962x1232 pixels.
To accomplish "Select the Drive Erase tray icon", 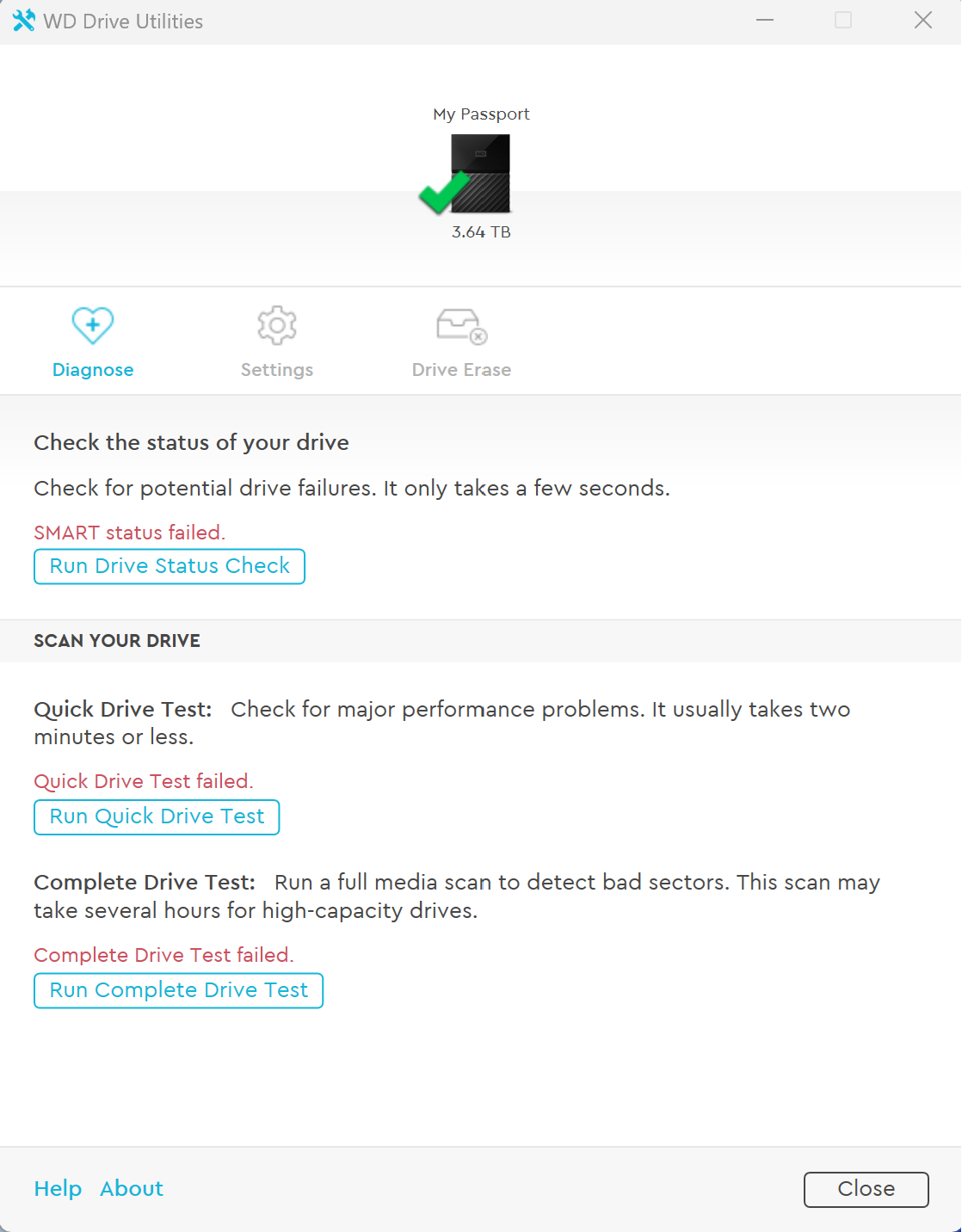I will click(461, 326).
